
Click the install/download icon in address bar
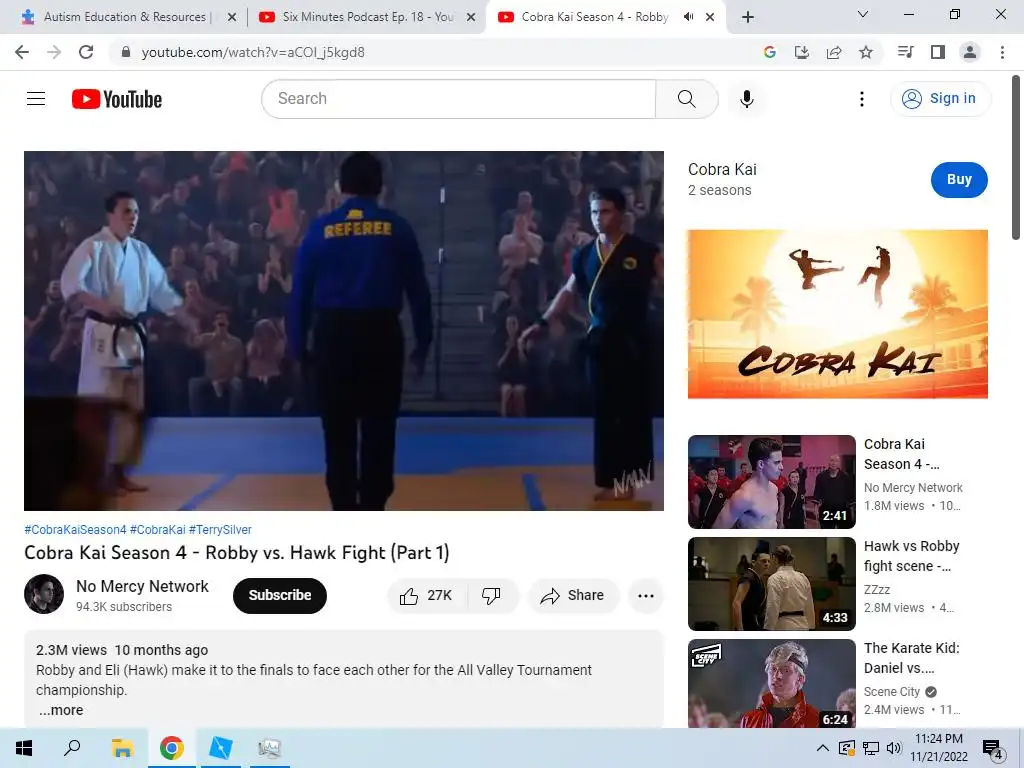point(801,52)
